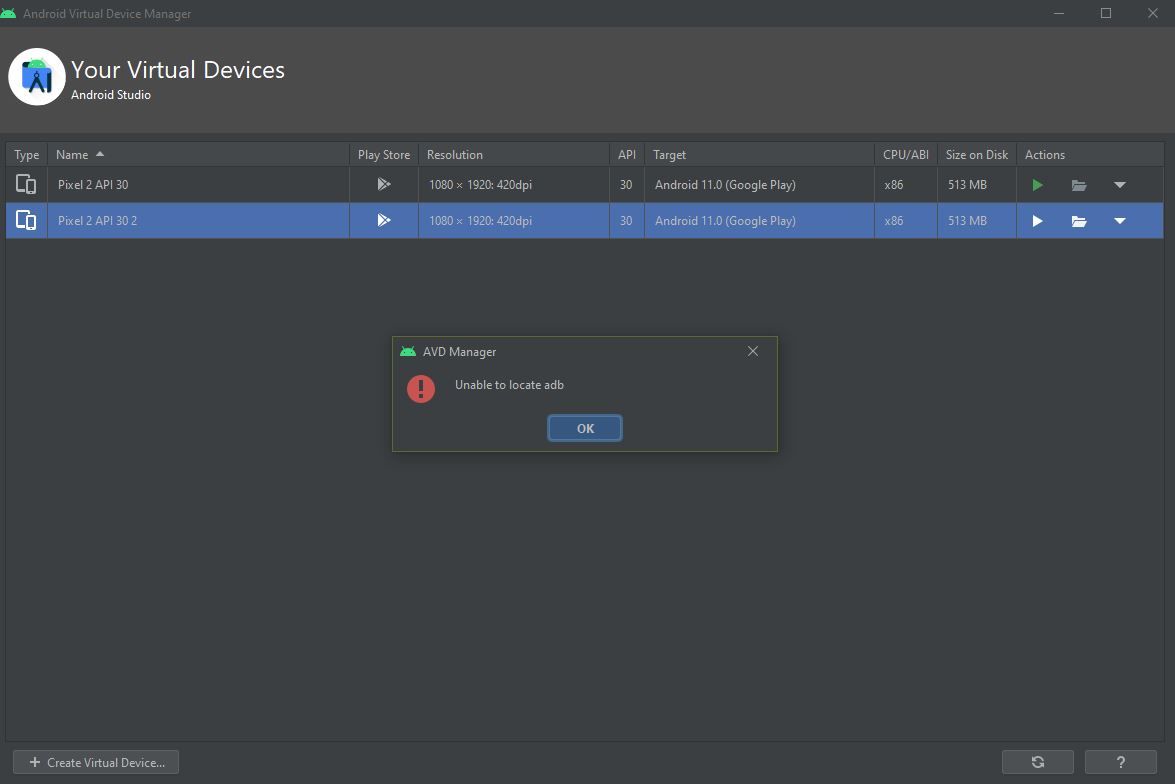1175x784 pixels.
Task: Refresh the virtual device list
Action: pyautogui.click(x=1037, y=762)
